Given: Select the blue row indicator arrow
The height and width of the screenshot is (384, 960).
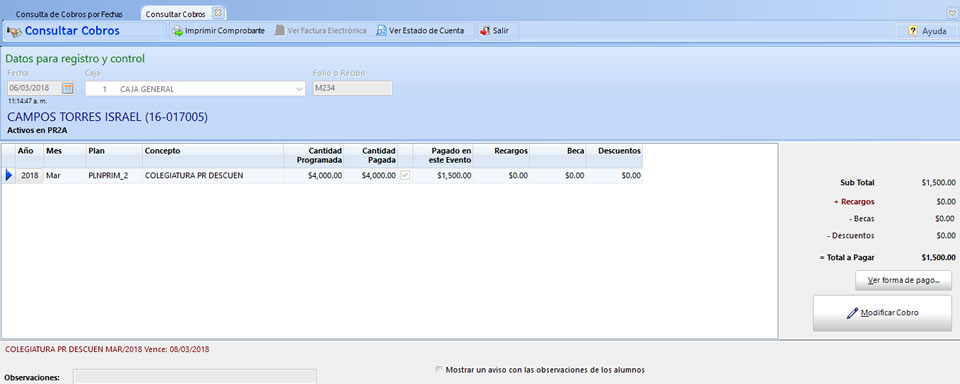Looking at the screenshot, I should 9,176.
